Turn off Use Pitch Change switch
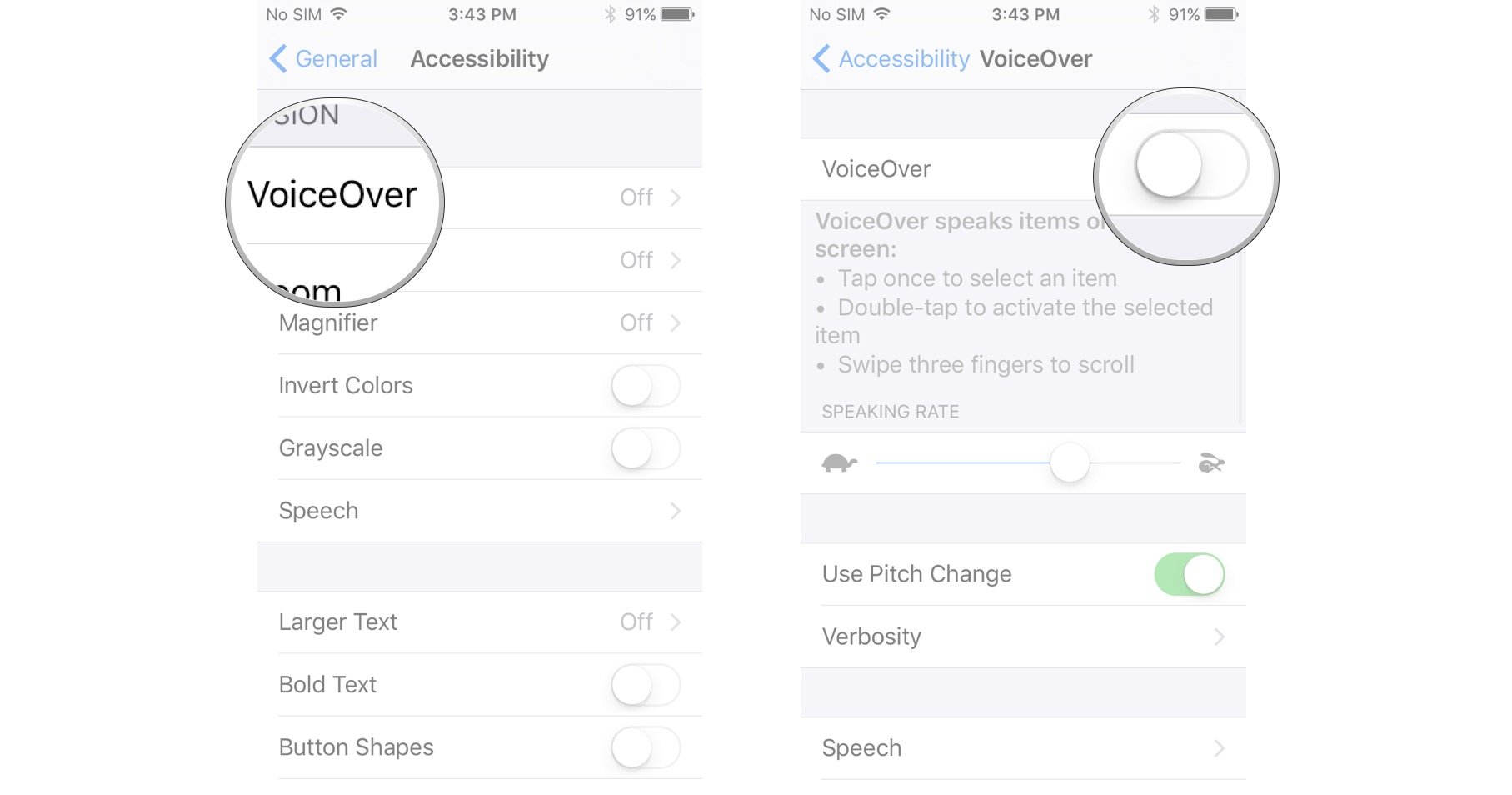The image size is (1512, 795). [x=1189, y=574]
